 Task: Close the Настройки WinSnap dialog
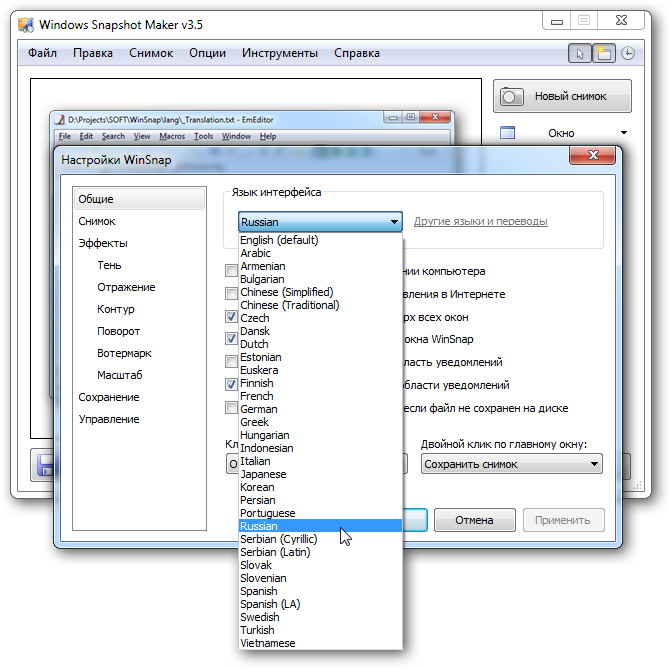593,155
